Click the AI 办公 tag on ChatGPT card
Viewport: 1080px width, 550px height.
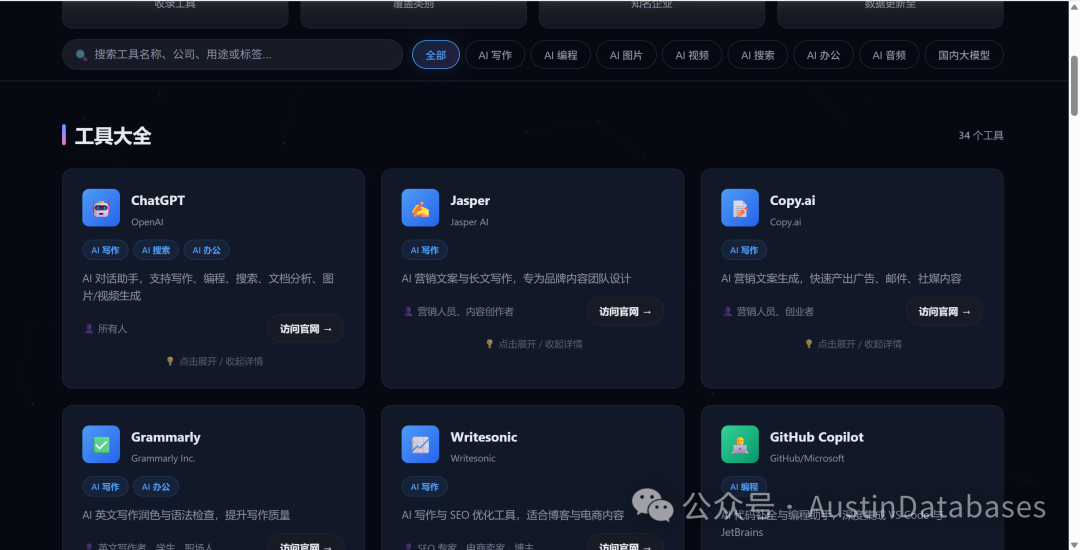click(x=207, y=251)
